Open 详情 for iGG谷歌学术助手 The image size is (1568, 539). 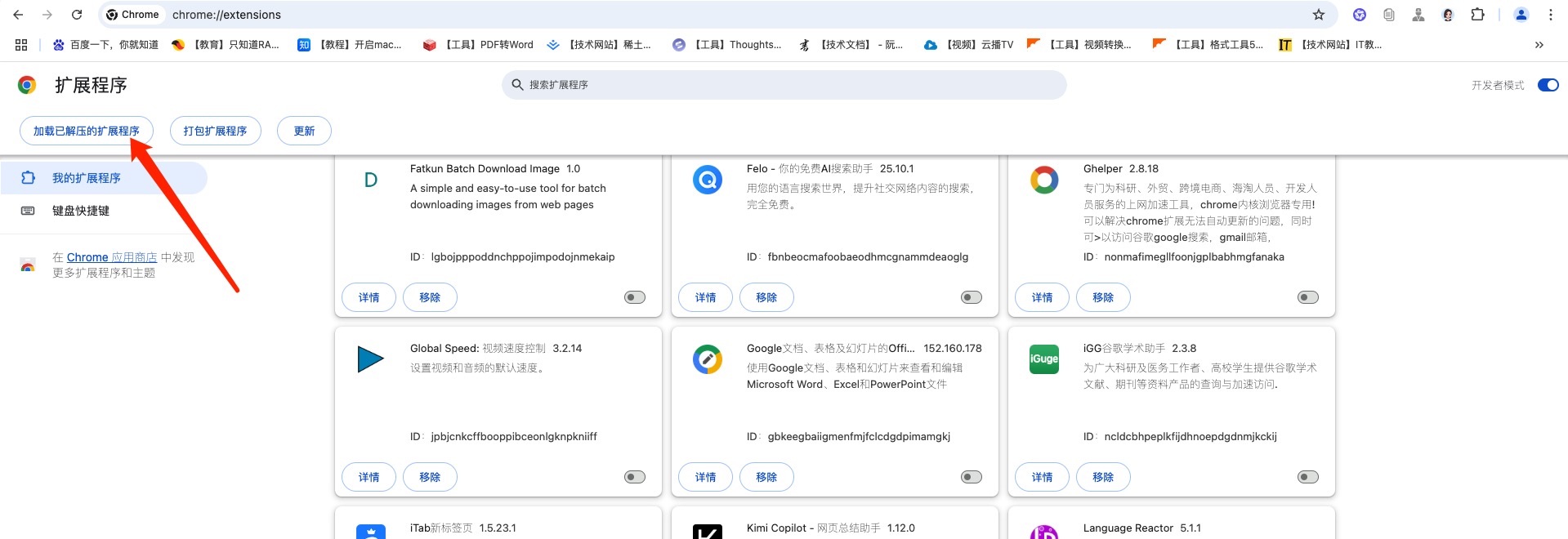(1042, 477)
